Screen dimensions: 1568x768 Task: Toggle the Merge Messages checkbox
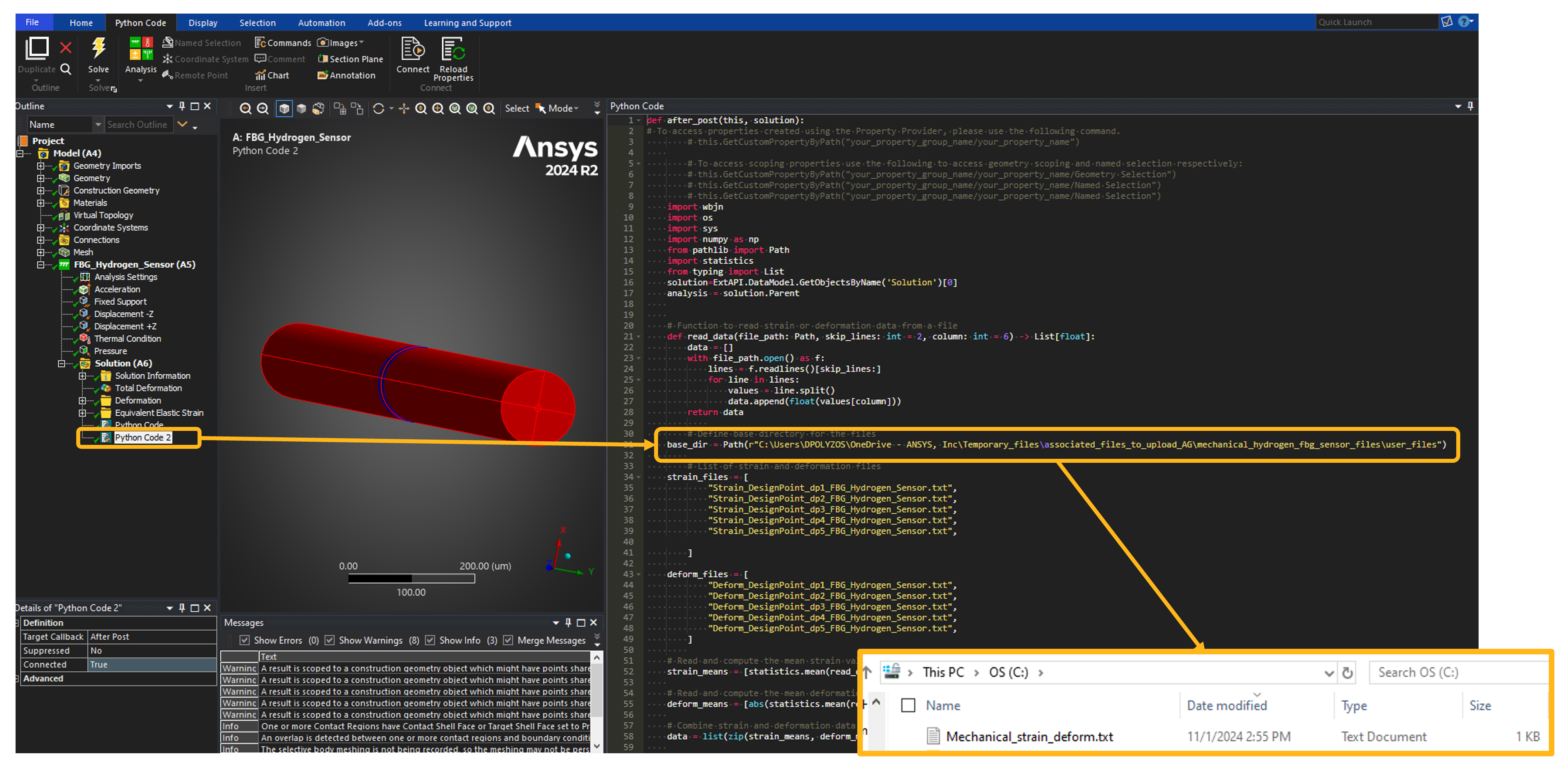point(508,640)
